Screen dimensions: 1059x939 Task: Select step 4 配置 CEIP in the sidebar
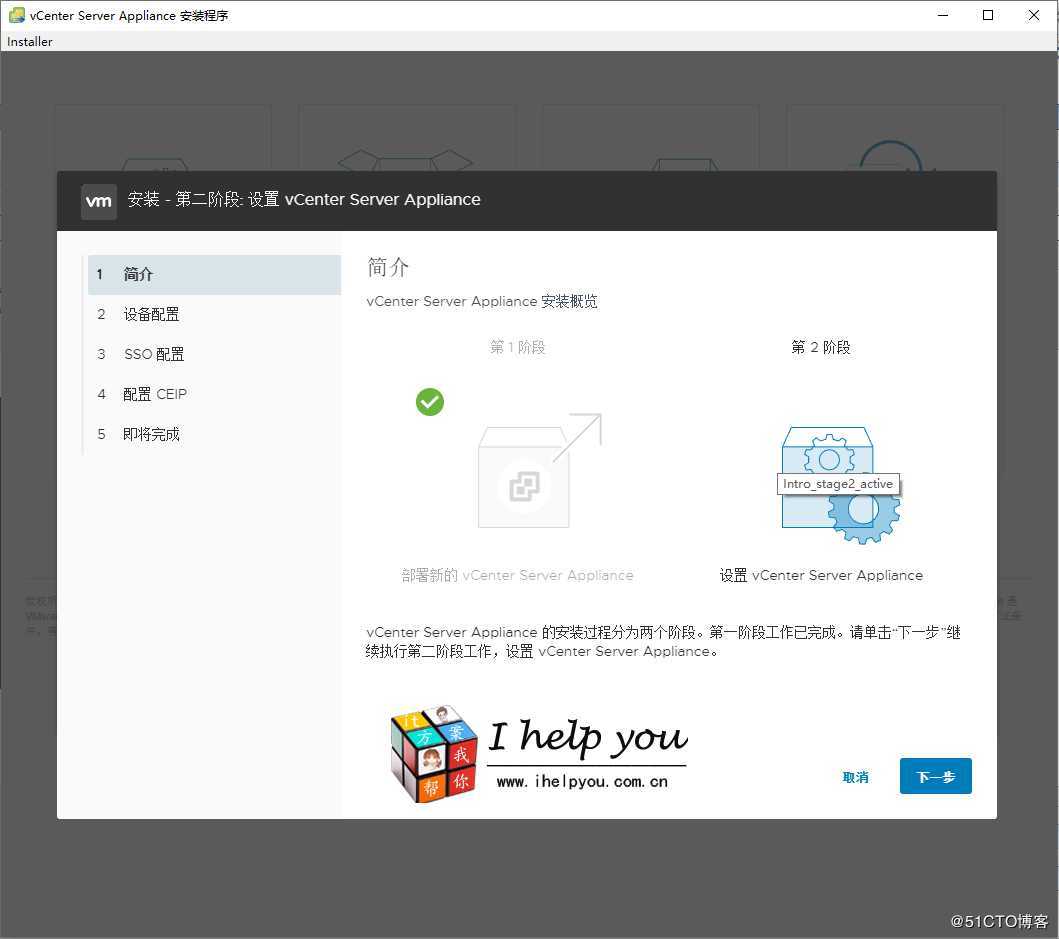click(x=214, y=394)
